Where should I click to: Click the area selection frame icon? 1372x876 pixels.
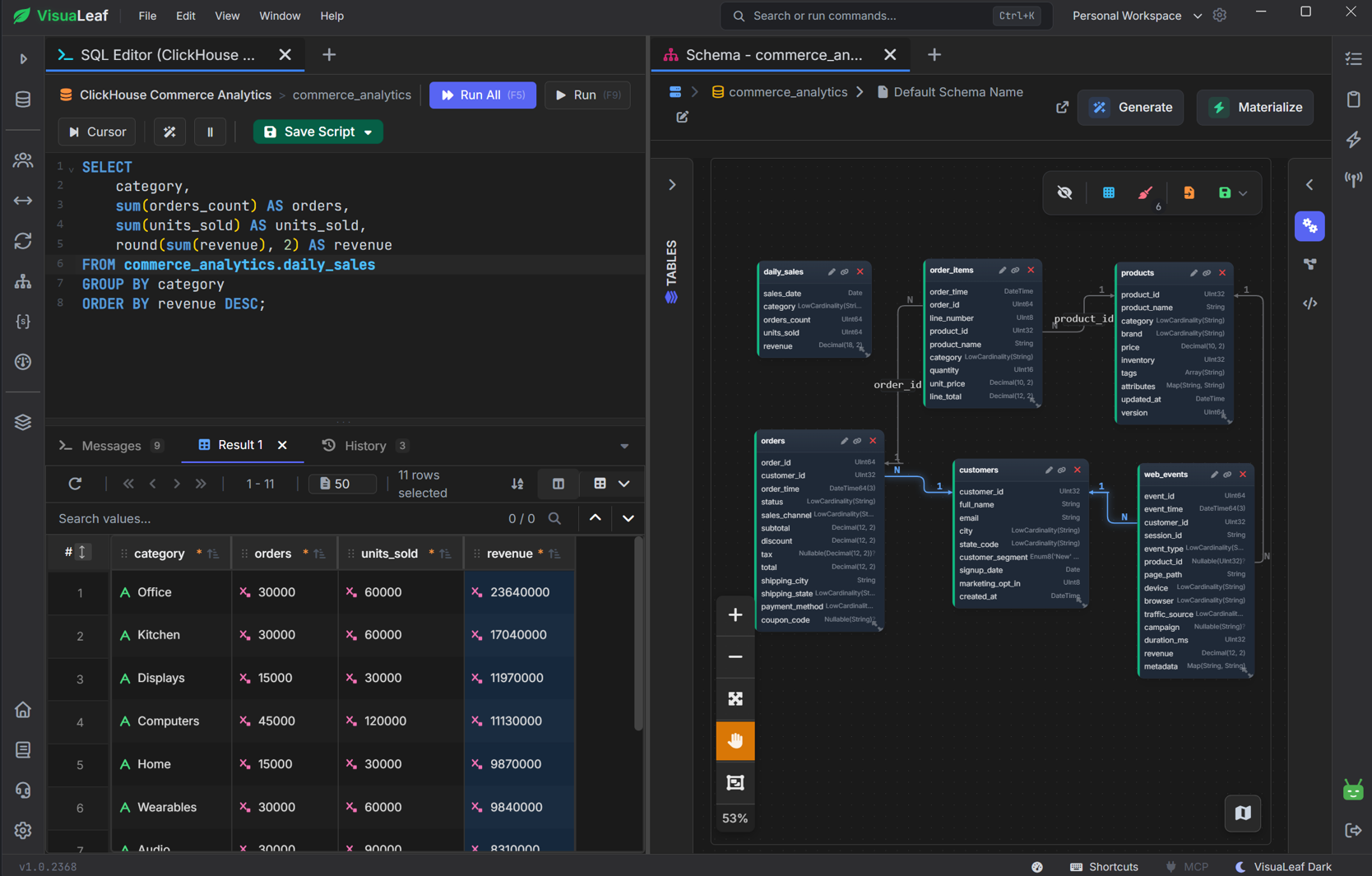point(735,782)
